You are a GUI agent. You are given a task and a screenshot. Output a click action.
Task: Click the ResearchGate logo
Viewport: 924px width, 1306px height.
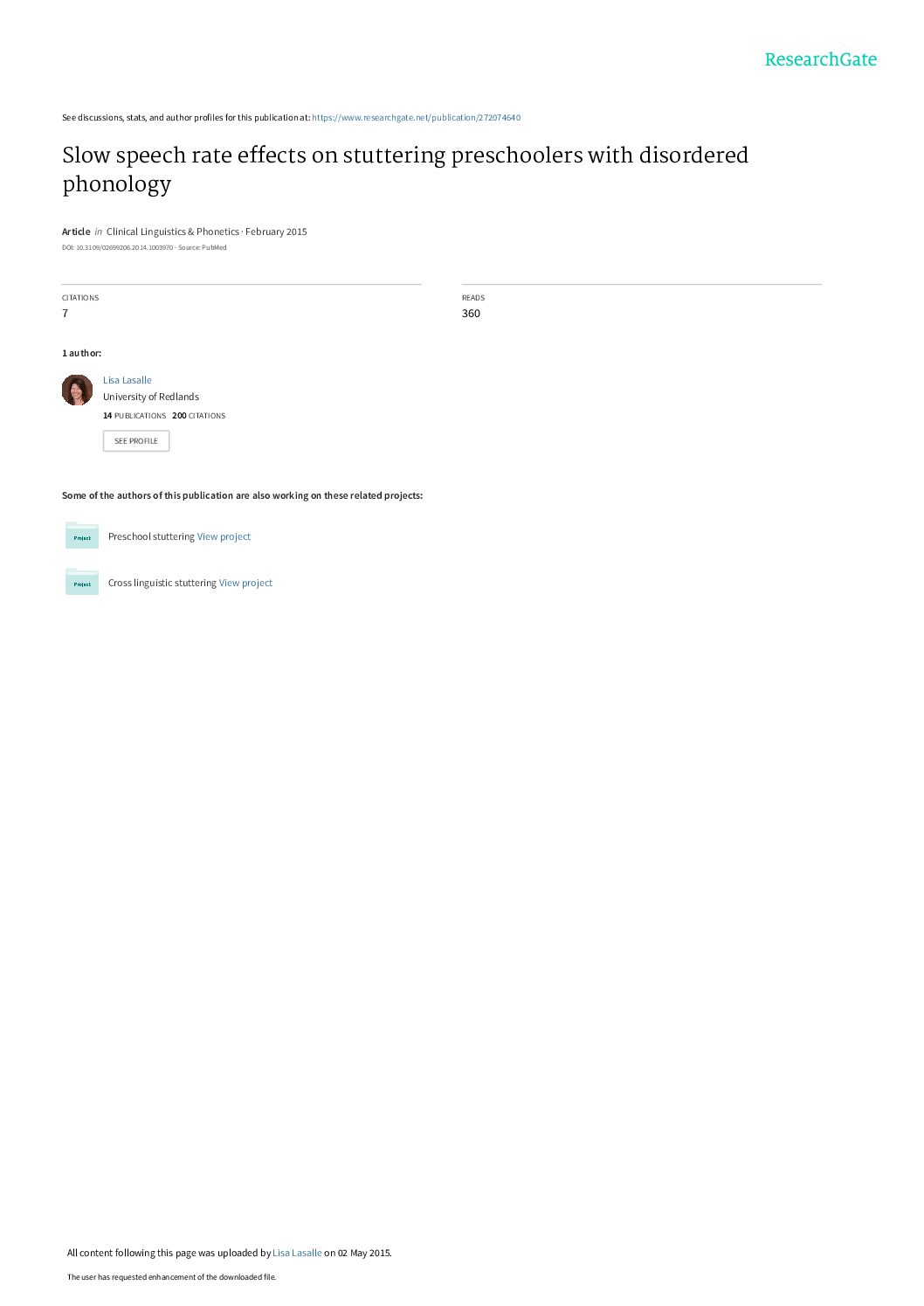820,59
